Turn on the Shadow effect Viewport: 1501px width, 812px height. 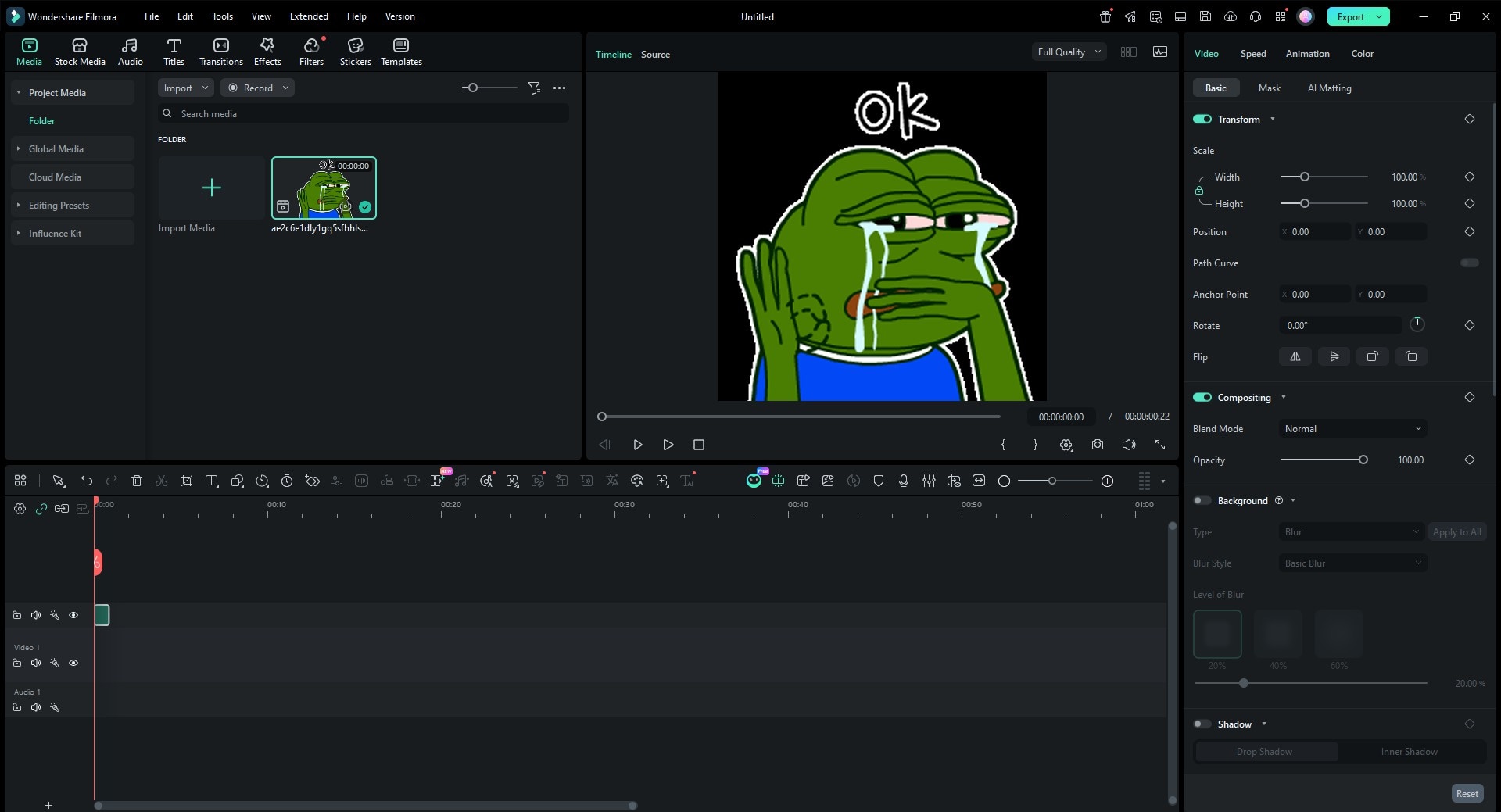click(1202, 724)
